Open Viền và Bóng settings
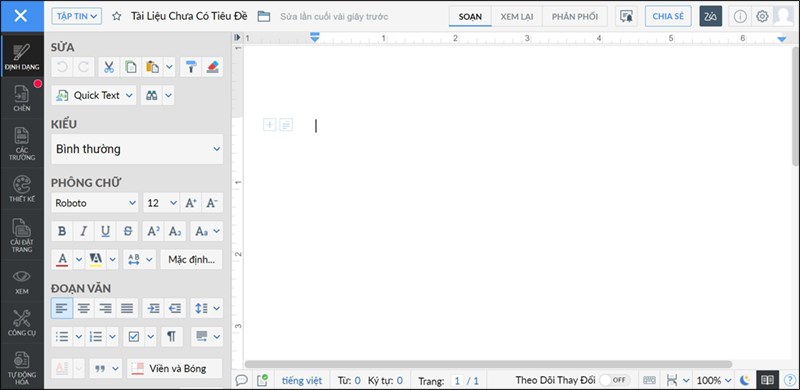This screenshot has height=390, width=800. (174, 369)
